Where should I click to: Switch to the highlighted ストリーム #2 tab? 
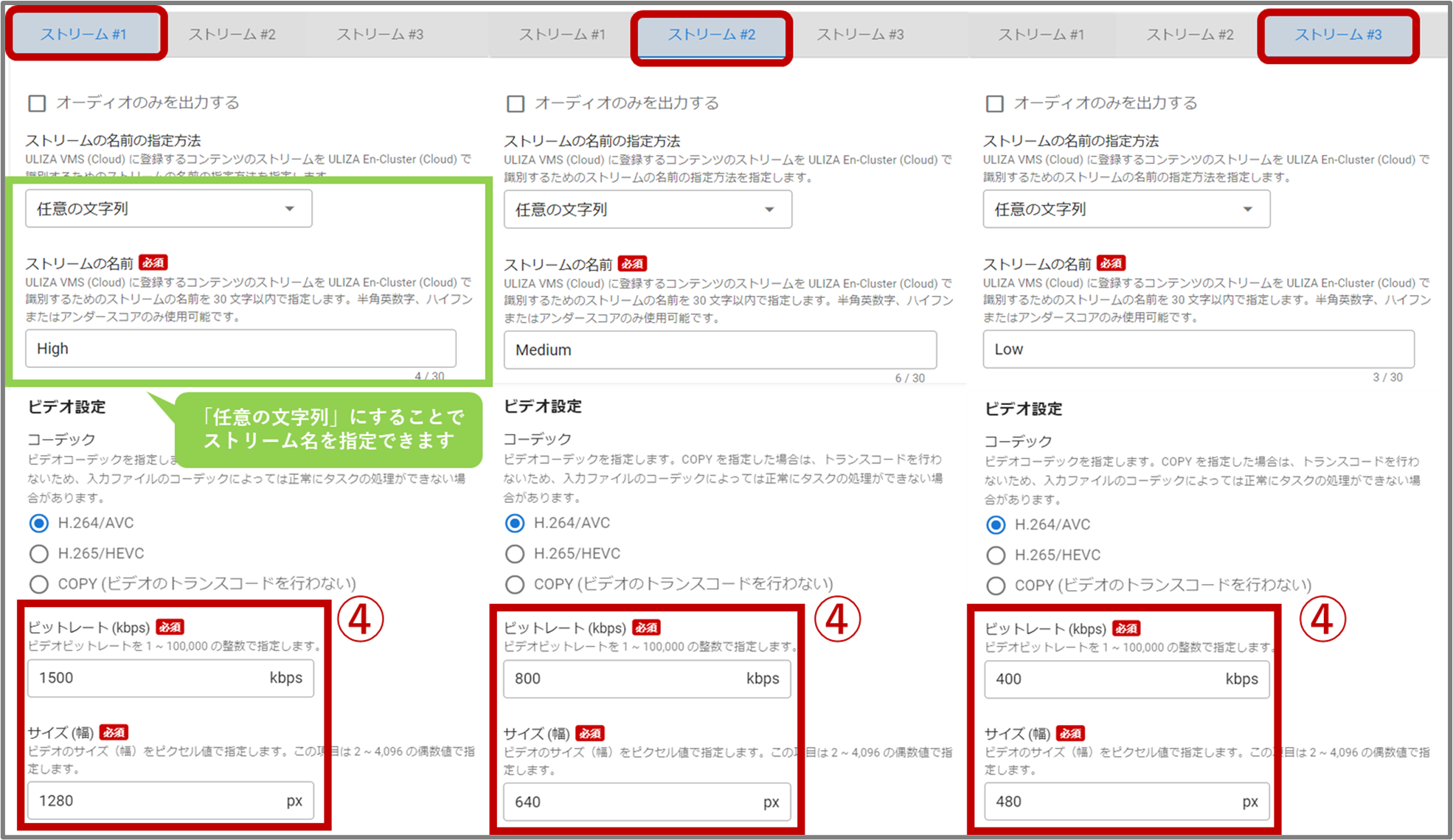point(711,35)
